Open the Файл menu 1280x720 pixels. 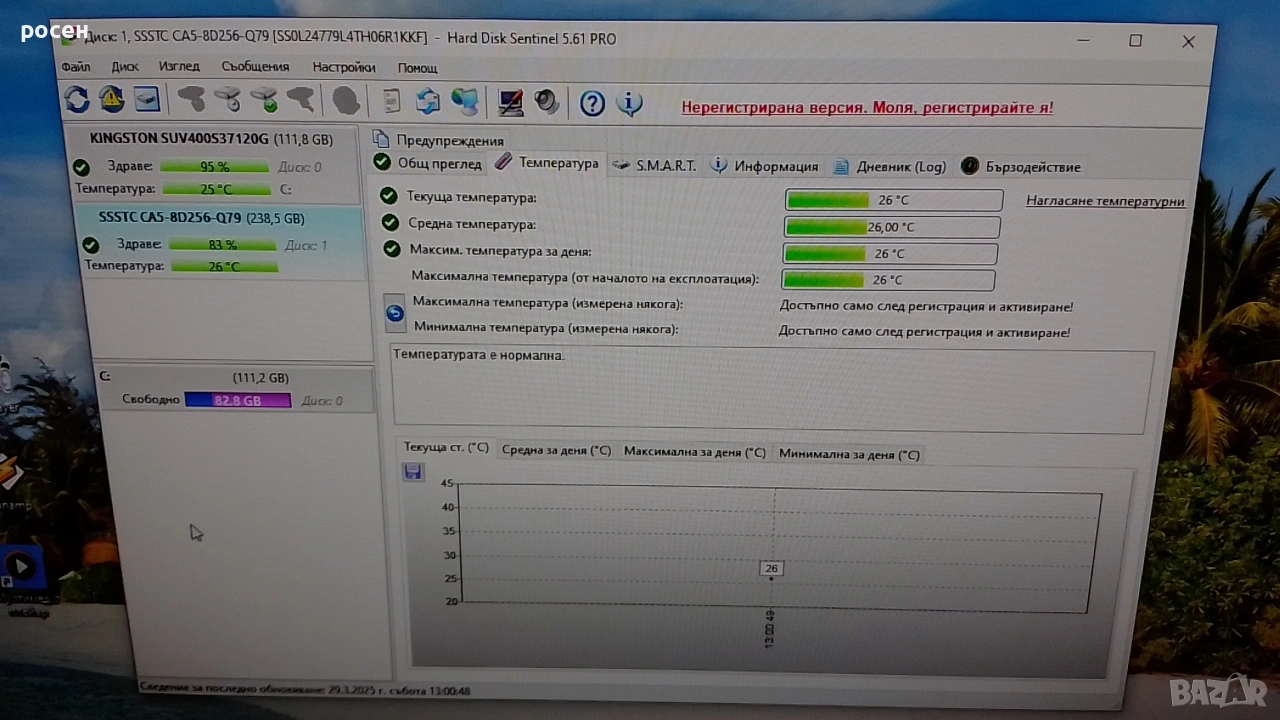[x=76, y=67]
